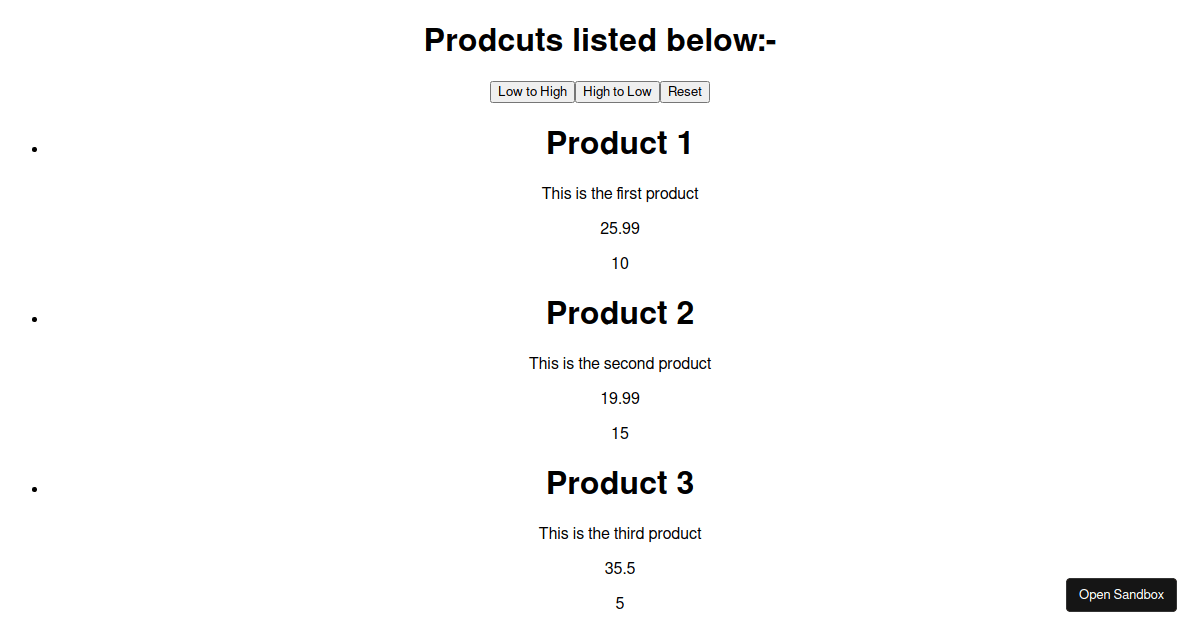Click the bullet marker beside Product 1
This screenshot has height=630, width=1200.
pos(35,149)
